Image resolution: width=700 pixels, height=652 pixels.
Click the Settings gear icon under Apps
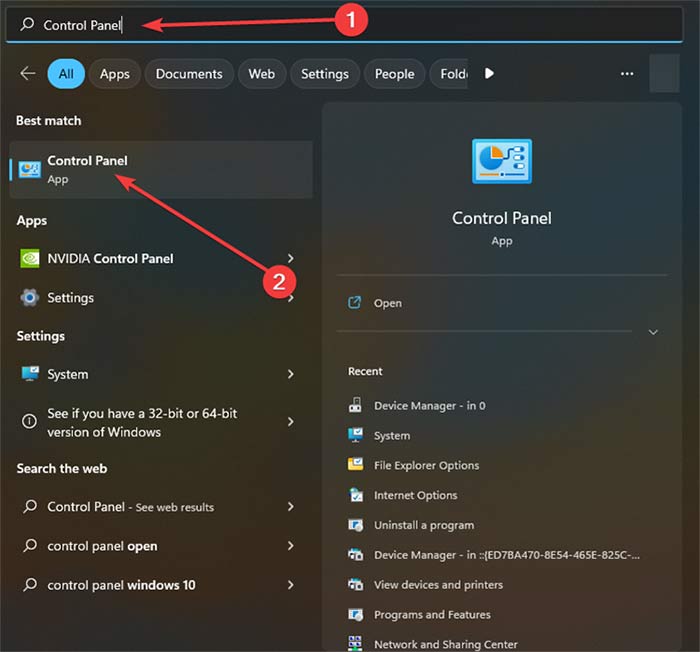coord(29,297)
